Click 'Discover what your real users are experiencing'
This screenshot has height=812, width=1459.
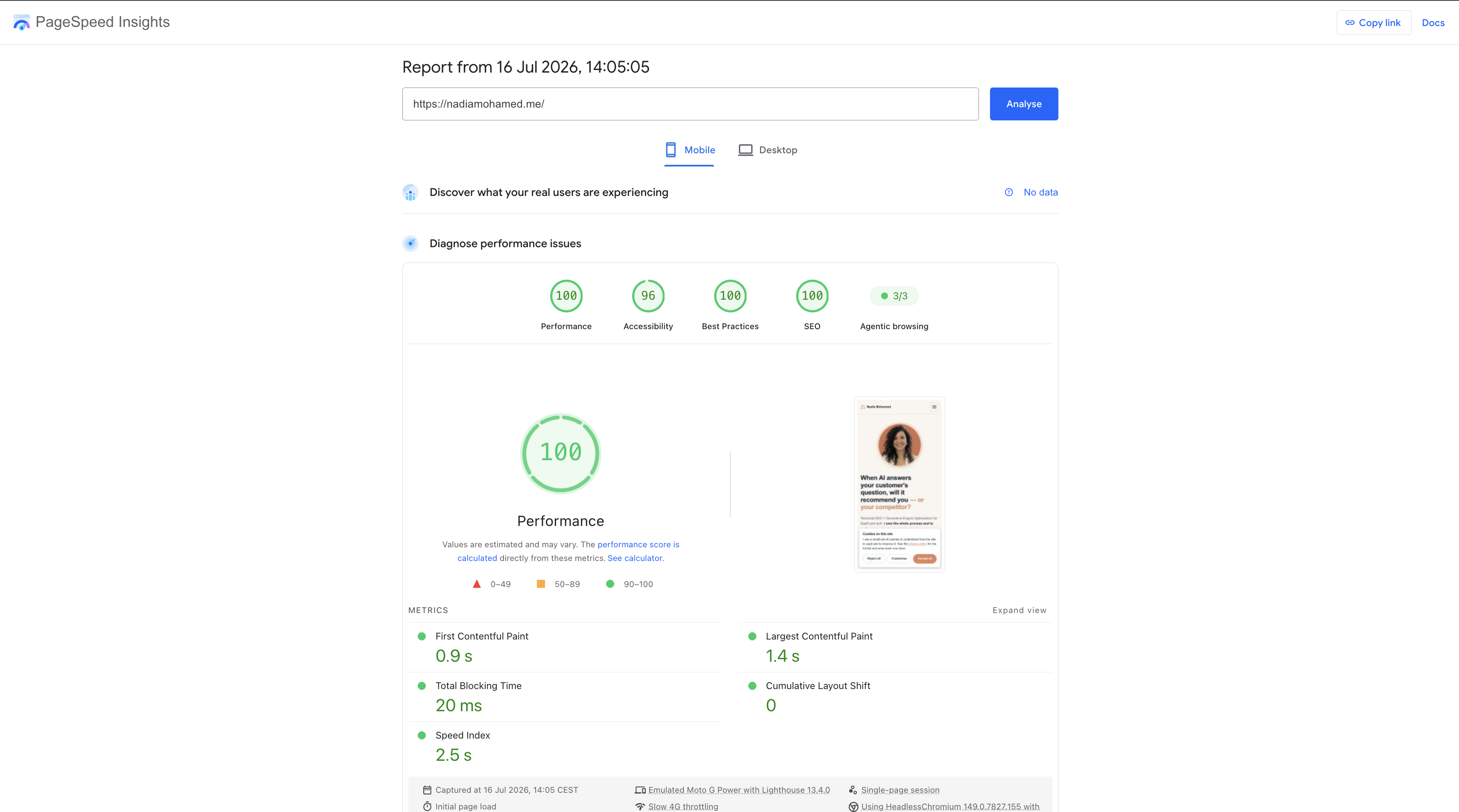coord(548,193)
